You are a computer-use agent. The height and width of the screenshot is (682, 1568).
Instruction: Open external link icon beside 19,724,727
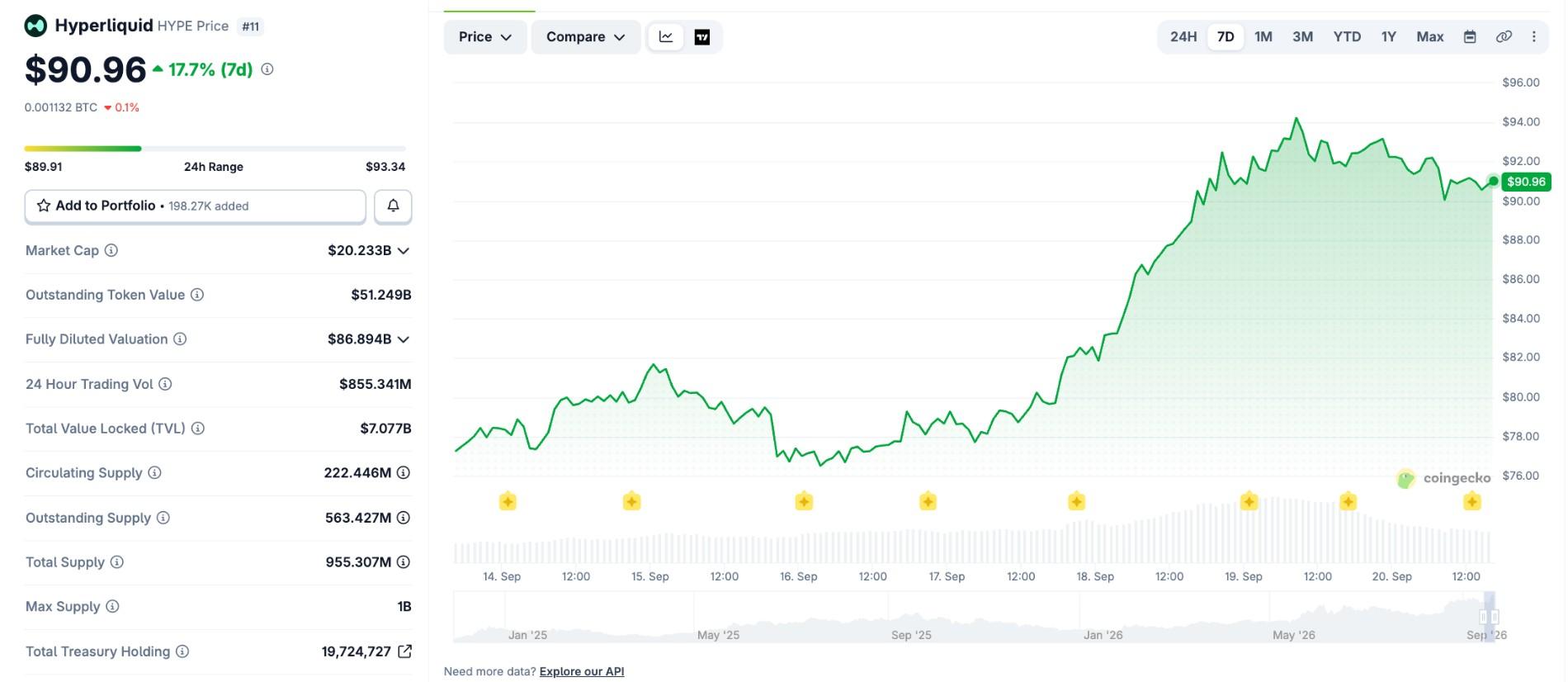click(404, 651)
